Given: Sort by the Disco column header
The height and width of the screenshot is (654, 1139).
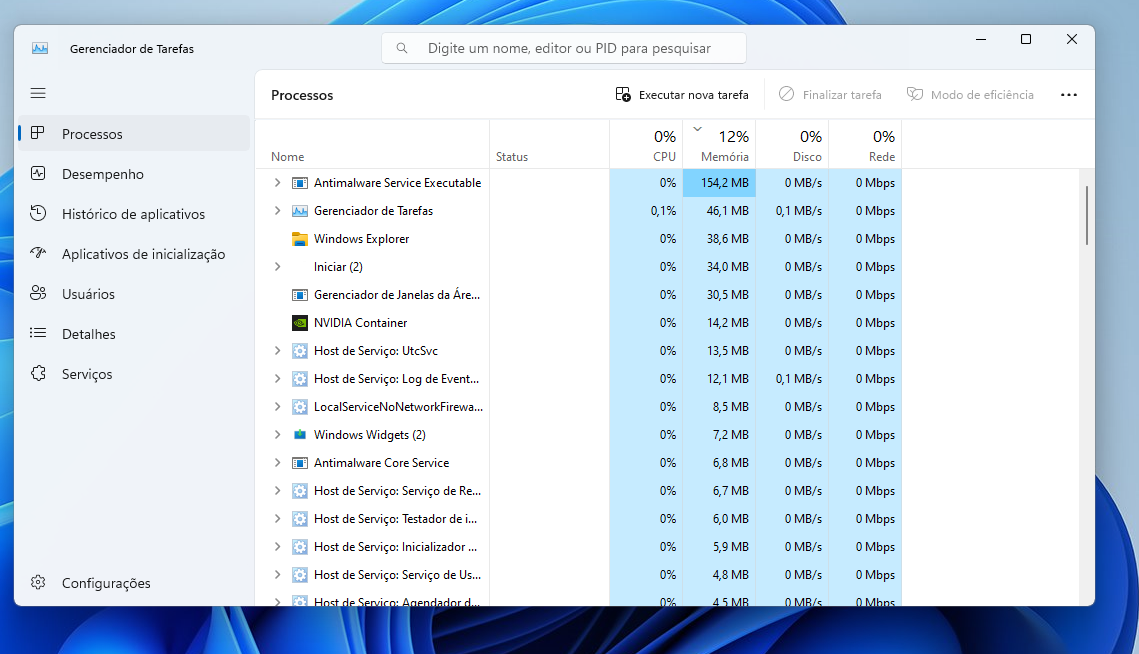Looking at the screenshot, I should point(792,145).
